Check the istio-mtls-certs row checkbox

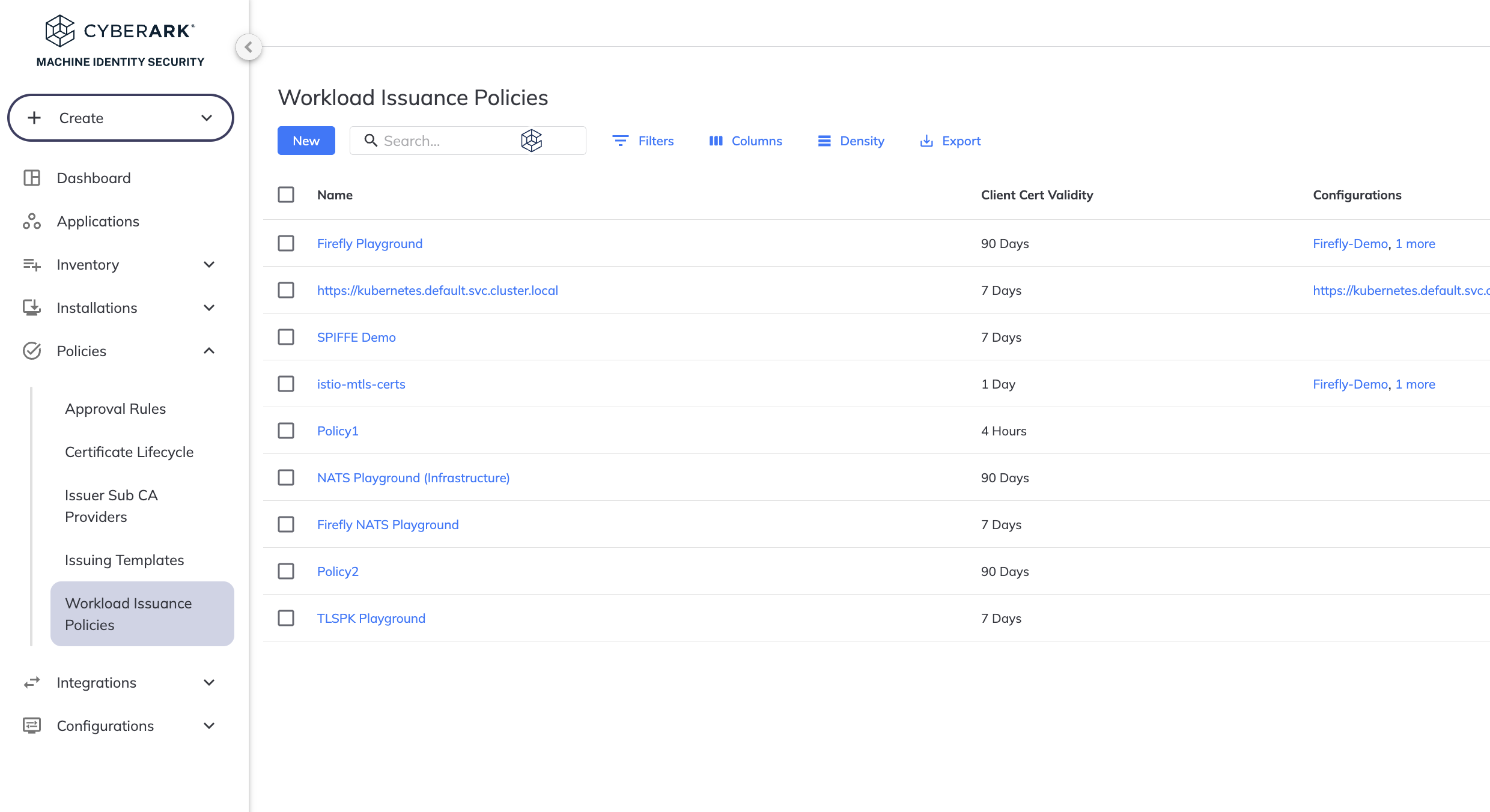click(286, 384)
